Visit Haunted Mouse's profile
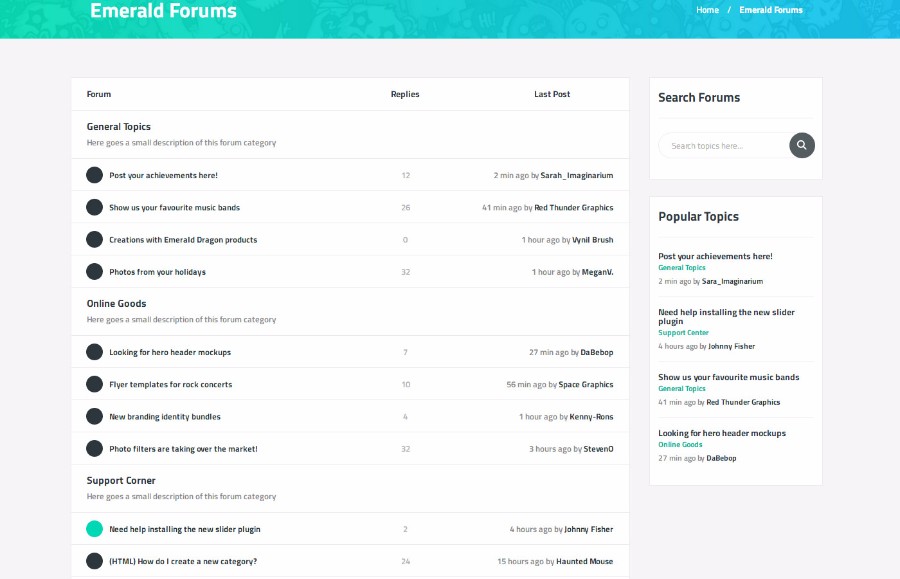Viewport: 900px width, 579px height. pos(584,561)
